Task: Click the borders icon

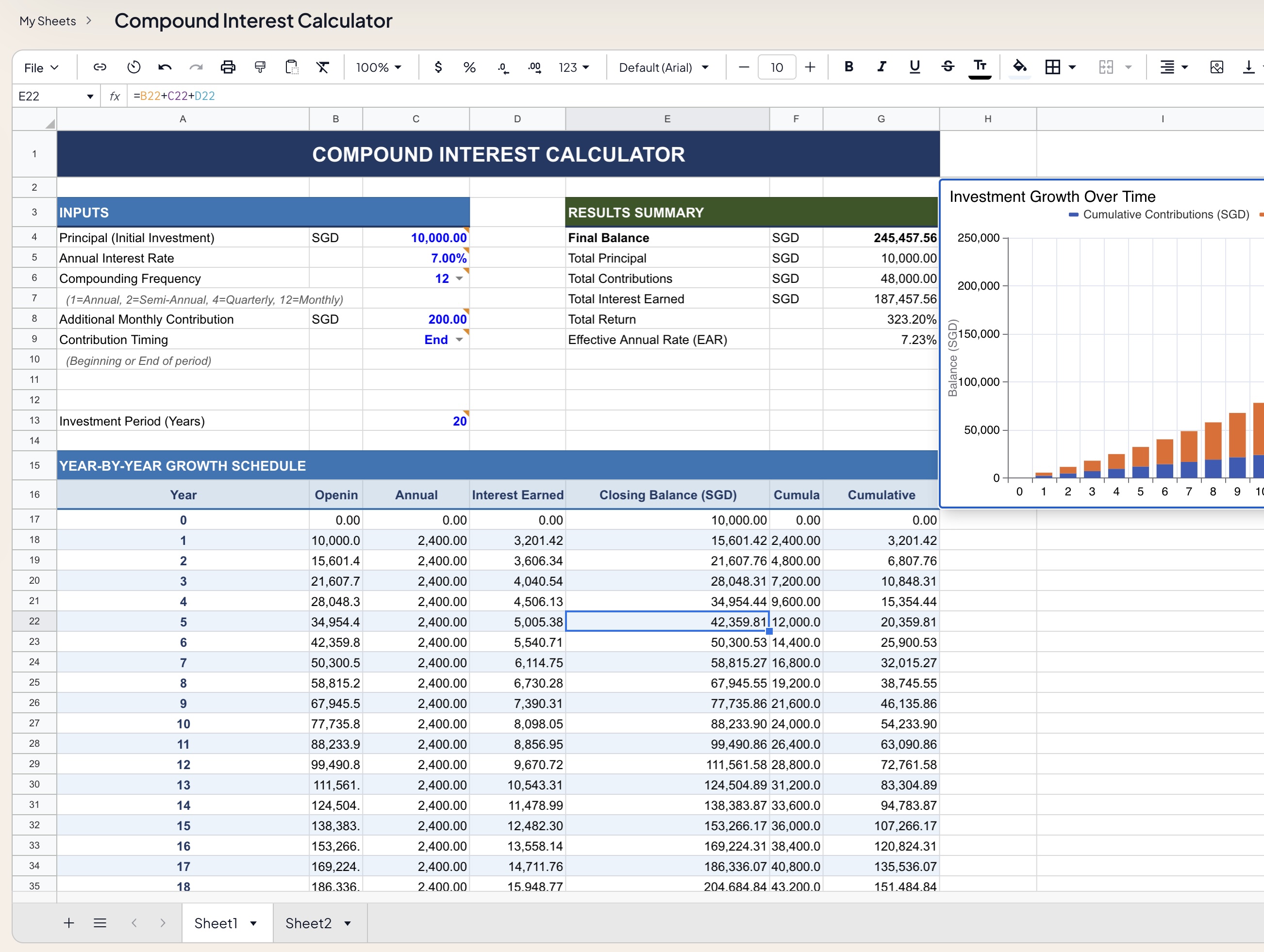Action: point(1052,67)
